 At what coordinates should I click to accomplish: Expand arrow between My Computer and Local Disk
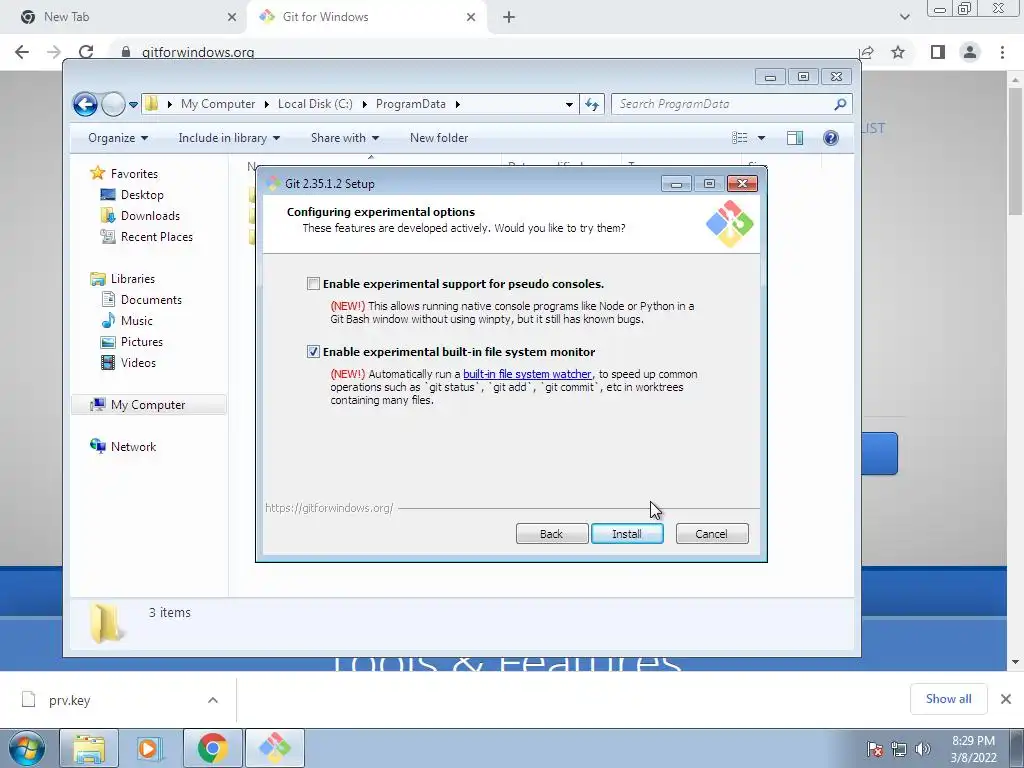pyautogui.click(x=266, y=104)
